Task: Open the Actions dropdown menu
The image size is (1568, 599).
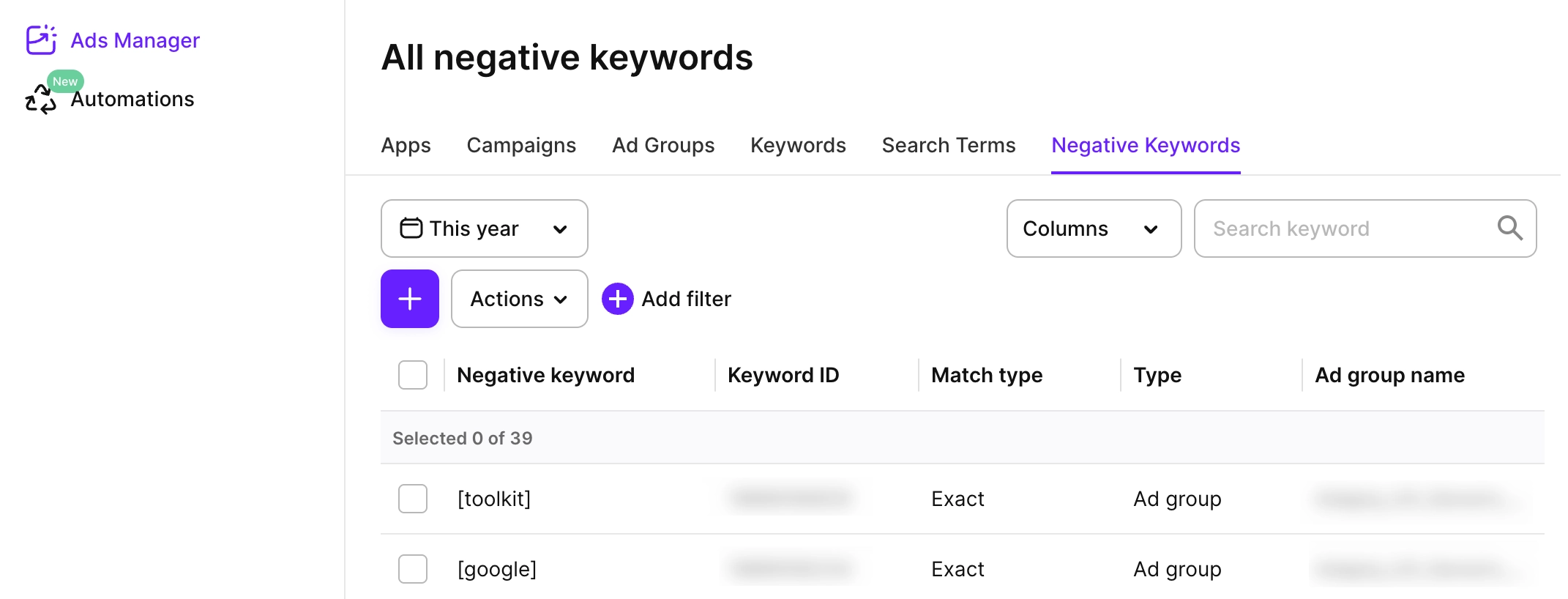Action: pyautogui.click(x=519, y=299)
